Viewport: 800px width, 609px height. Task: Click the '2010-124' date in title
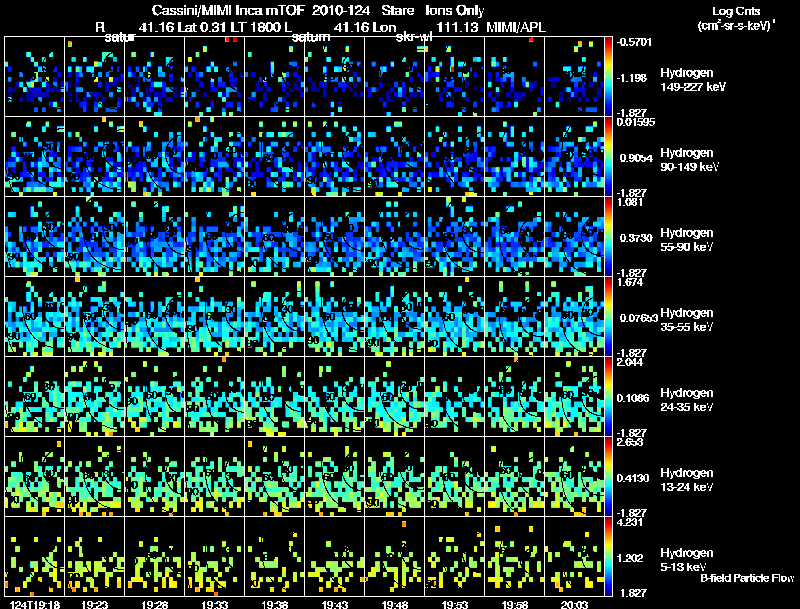coord(340,11)
